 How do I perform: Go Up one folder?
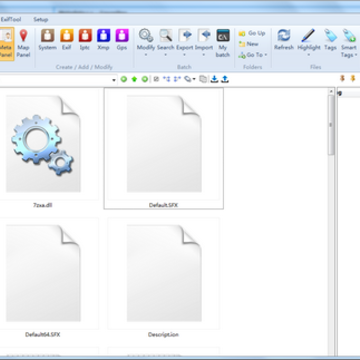tap(252, 33)
